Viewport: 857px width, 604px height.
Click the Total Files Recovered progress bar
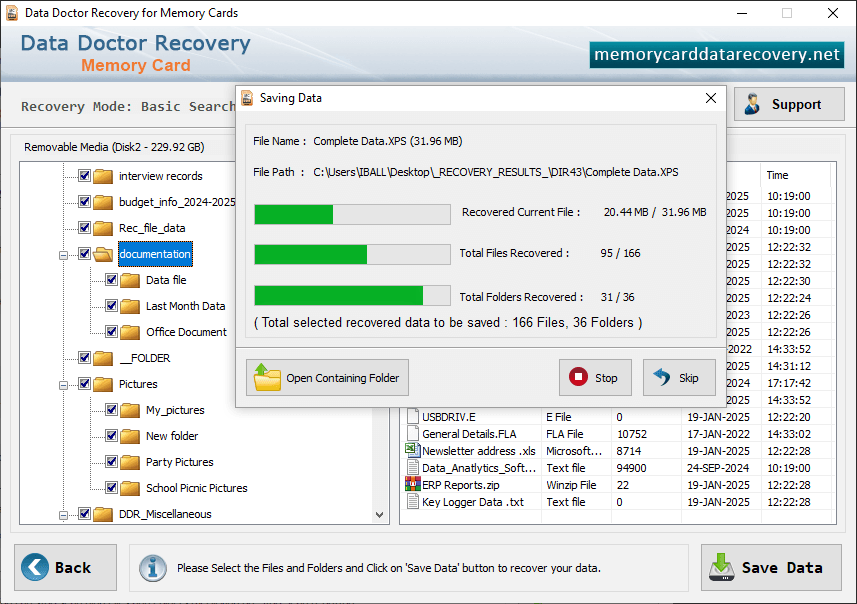click(353, 255)
